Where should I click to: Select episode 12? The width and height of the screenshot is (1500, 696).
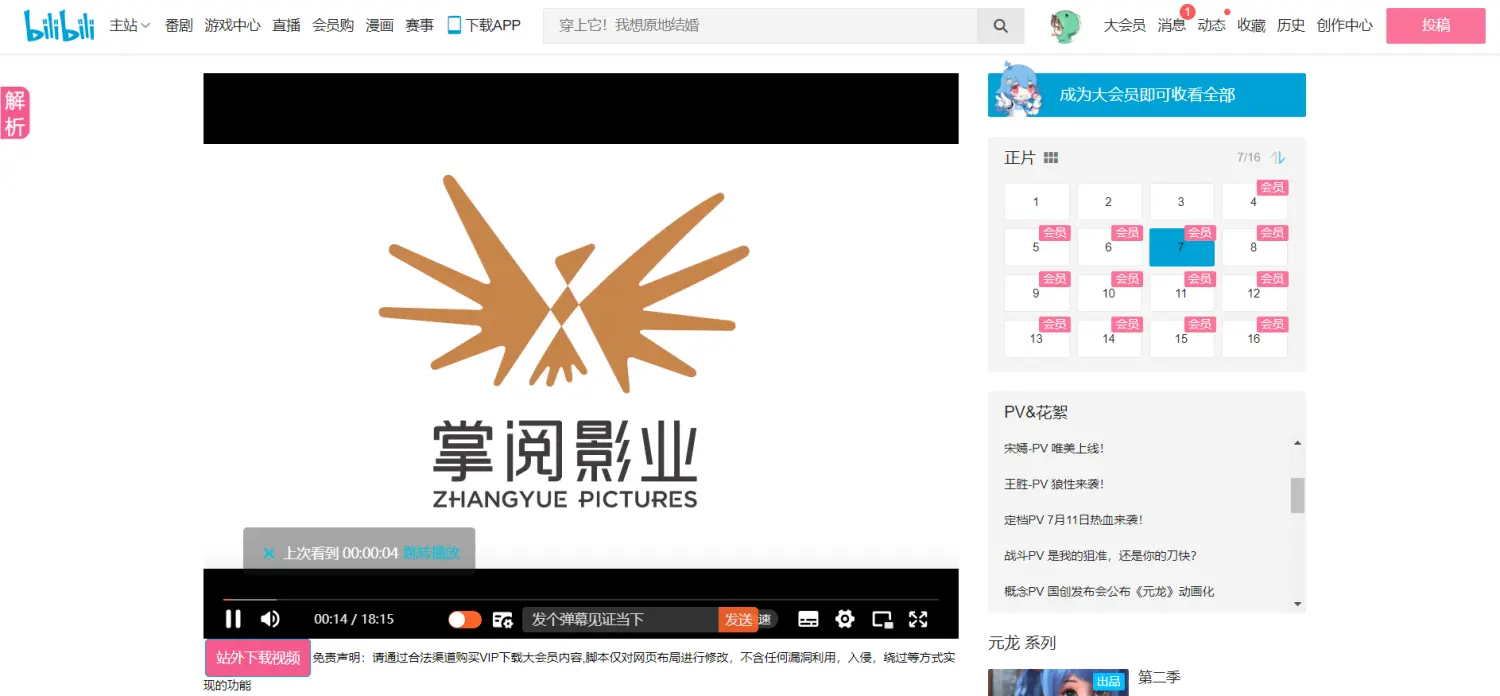point(1254,293)
